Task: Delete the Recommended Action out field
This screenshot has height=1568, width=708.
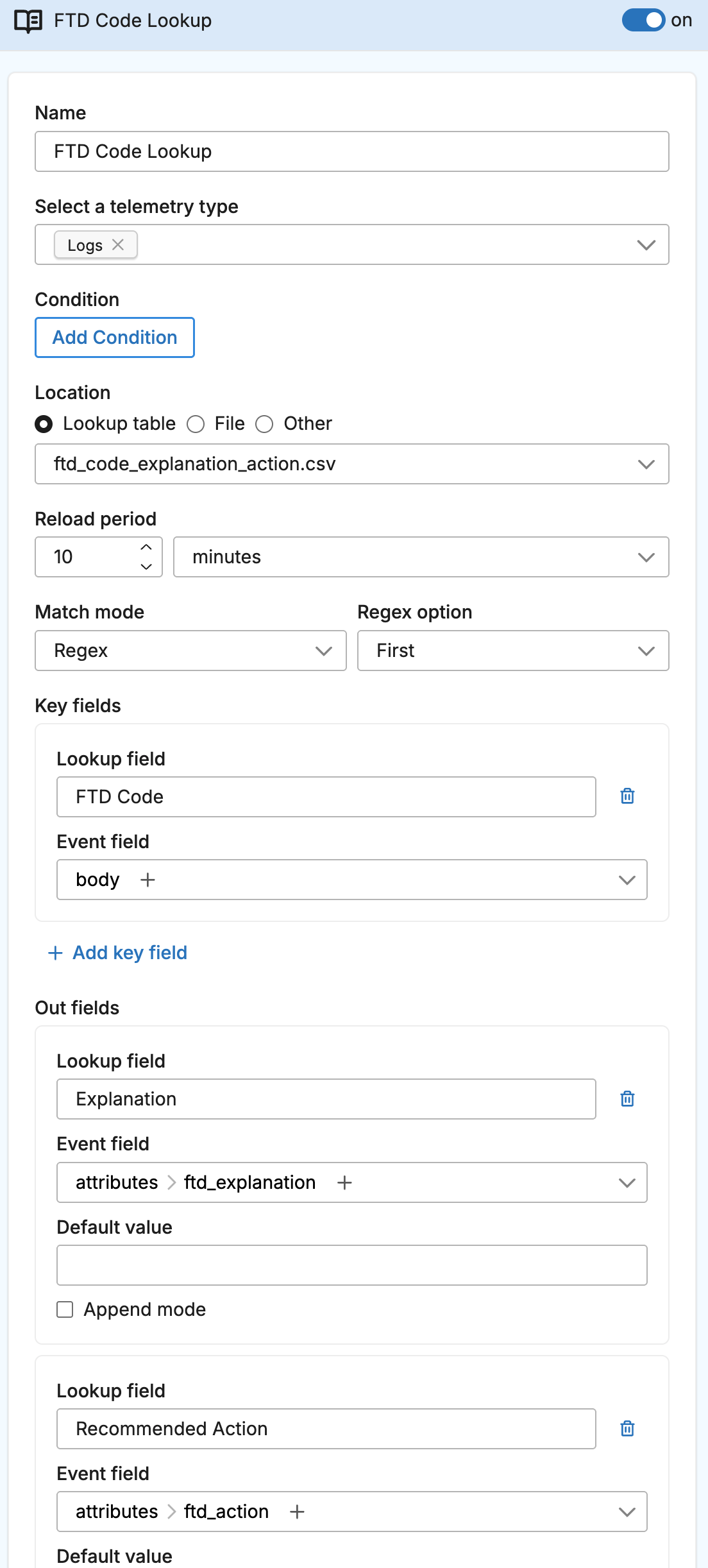Action: point(627,1429)
